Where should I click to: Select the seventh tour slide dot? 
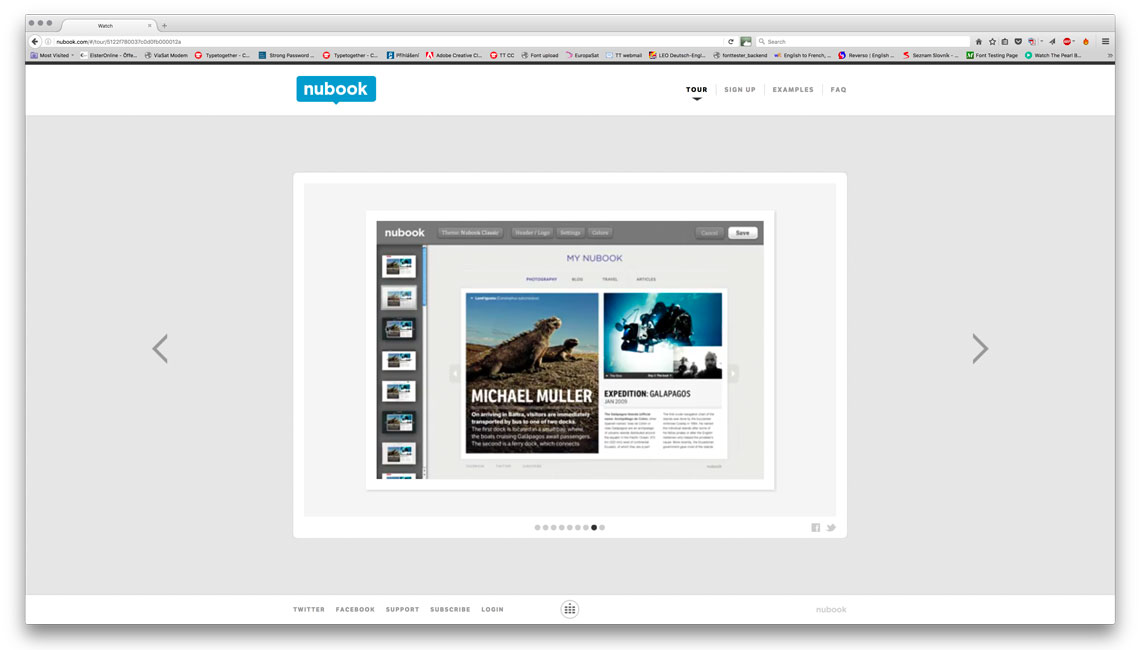coord(586,528)
